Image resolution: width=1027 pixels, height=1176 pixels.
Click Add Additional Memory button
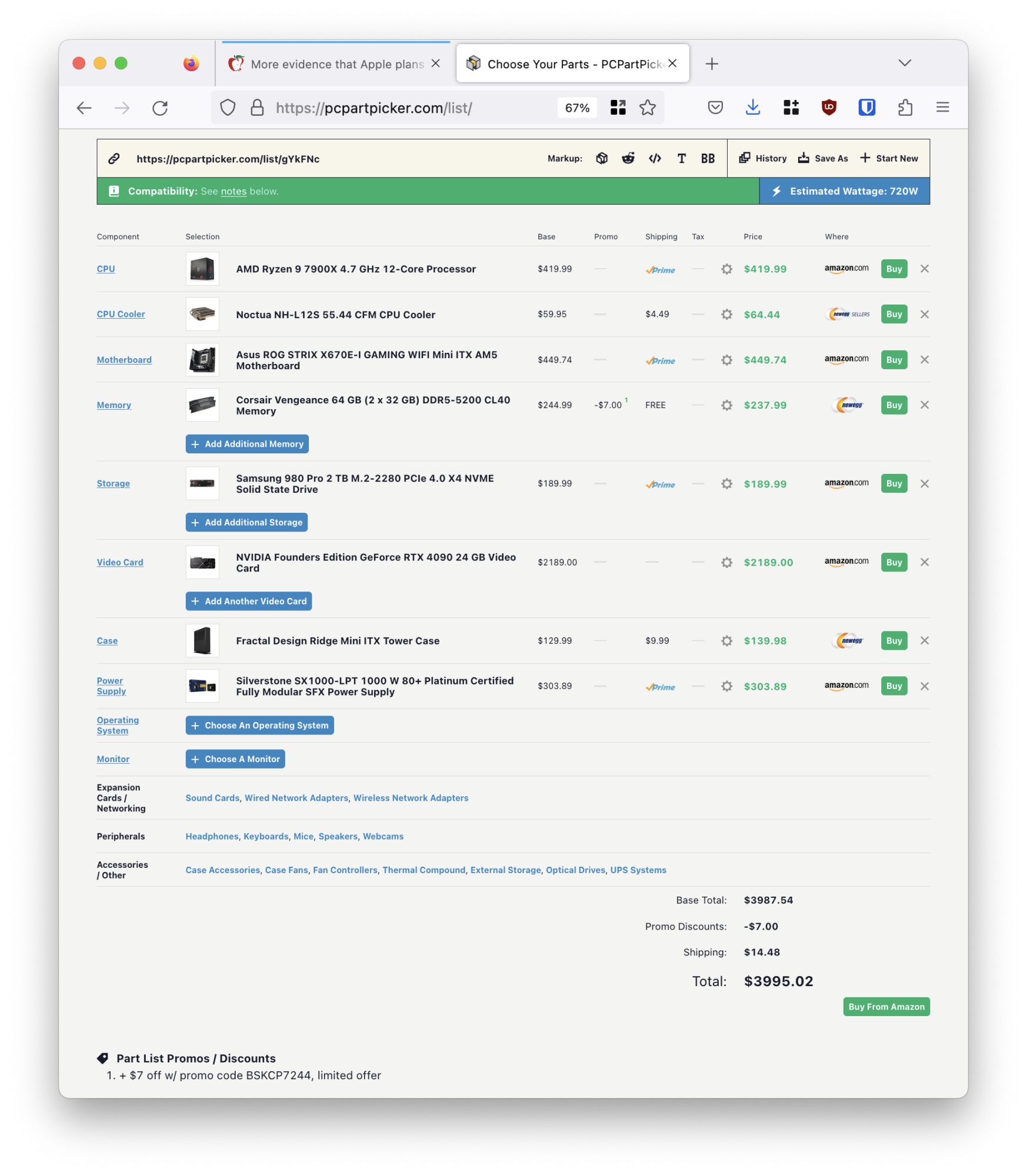pyautogui.click(x=247, y=444)
